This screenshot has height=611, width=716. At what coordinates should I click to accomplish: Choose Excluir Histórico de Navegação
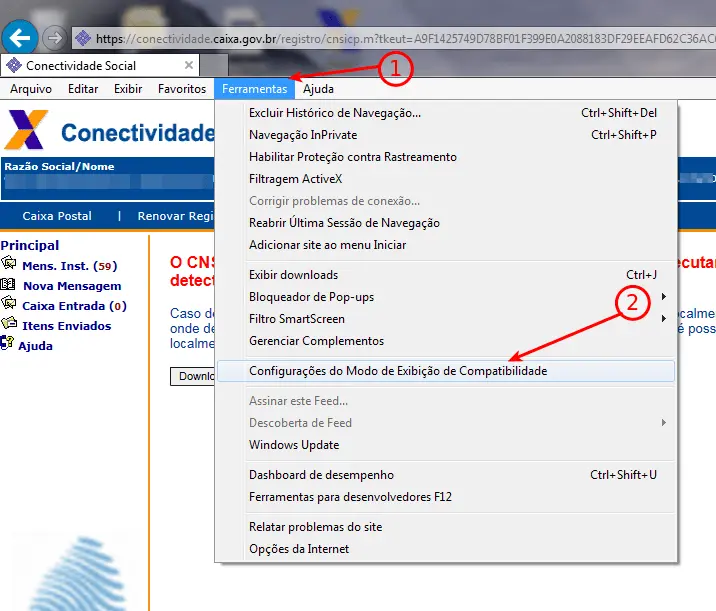click(x=446, y=113)
